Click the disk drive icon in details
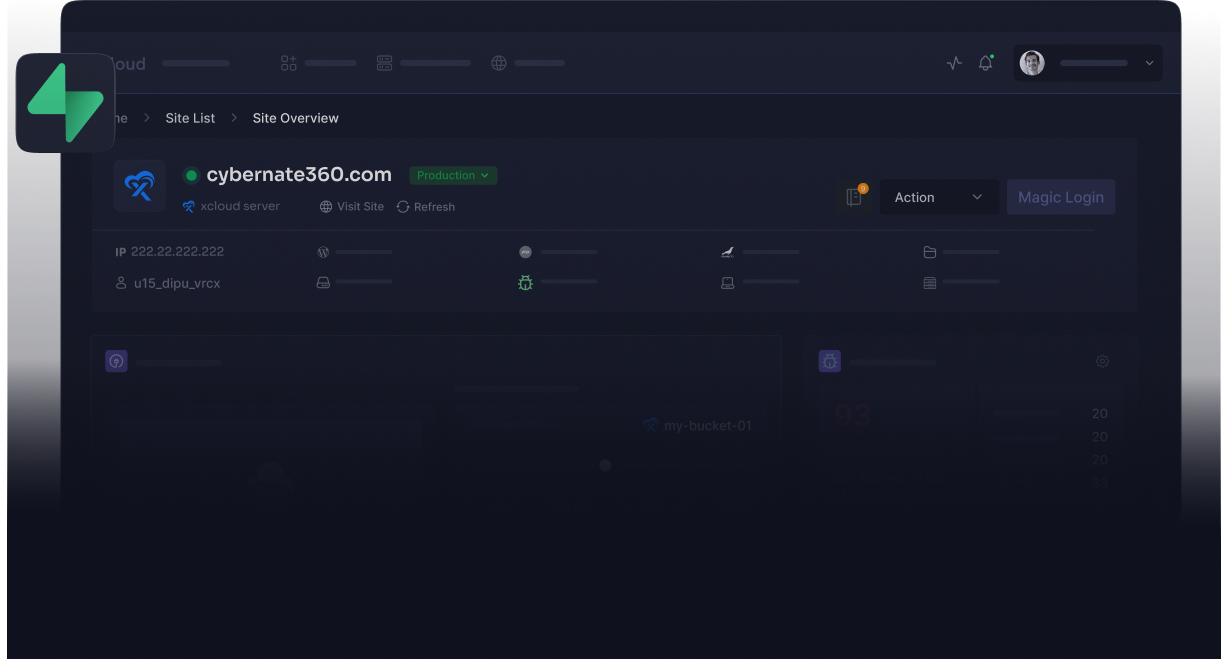The image size is (1222, 659). point(323,283)
